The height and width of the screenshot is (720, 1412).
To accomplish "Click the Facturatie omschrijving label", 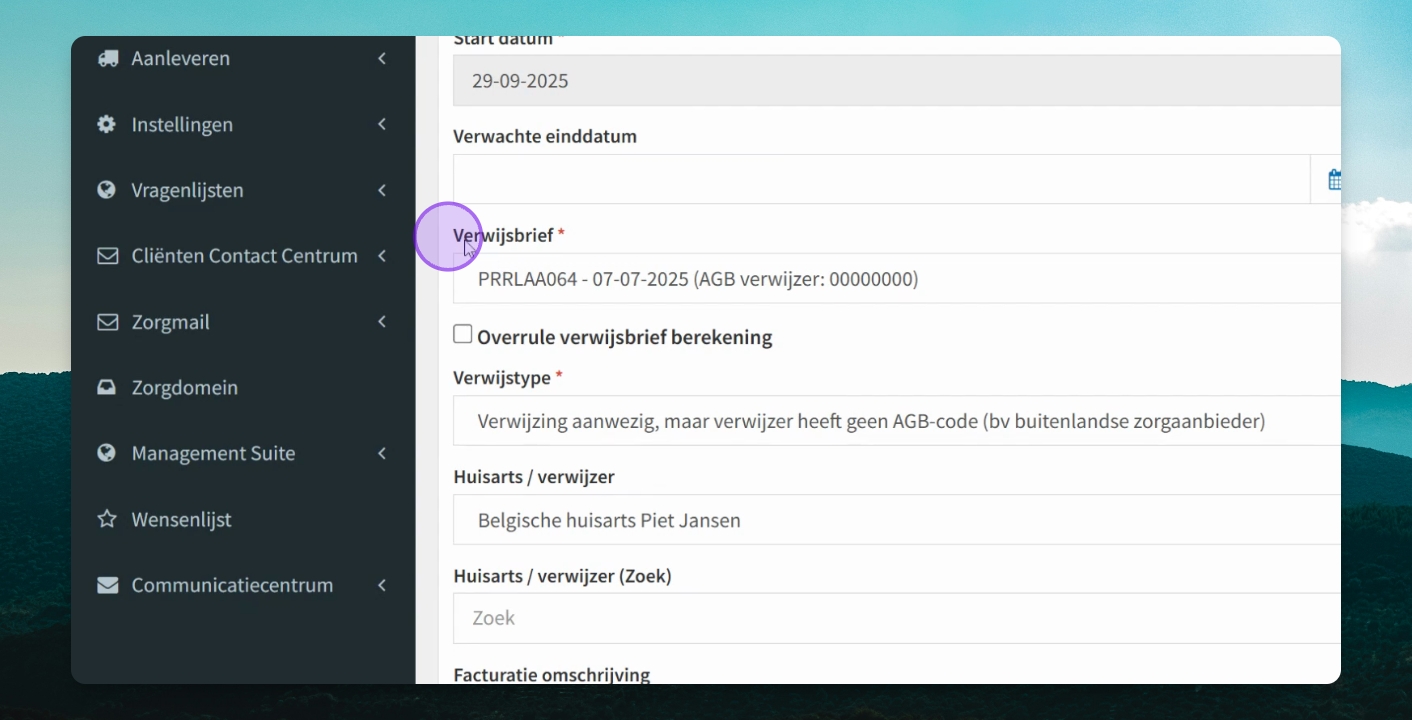I will (552, 674).
